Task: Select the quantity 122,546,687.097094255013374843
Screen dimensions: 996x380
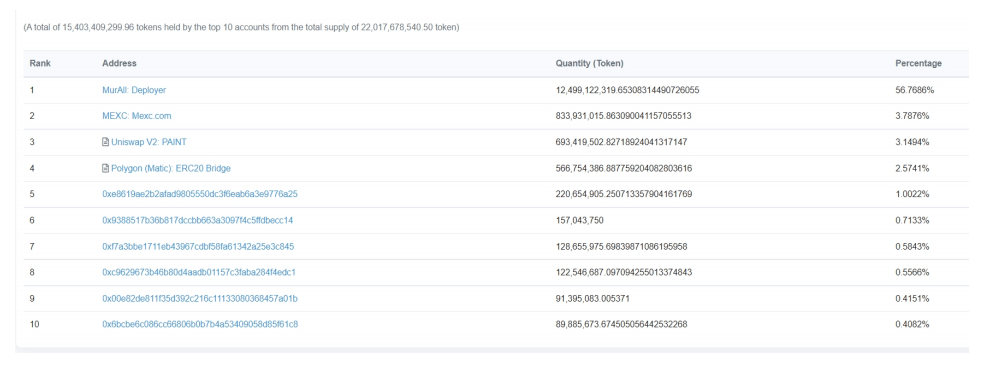Action: click(624, 273)
